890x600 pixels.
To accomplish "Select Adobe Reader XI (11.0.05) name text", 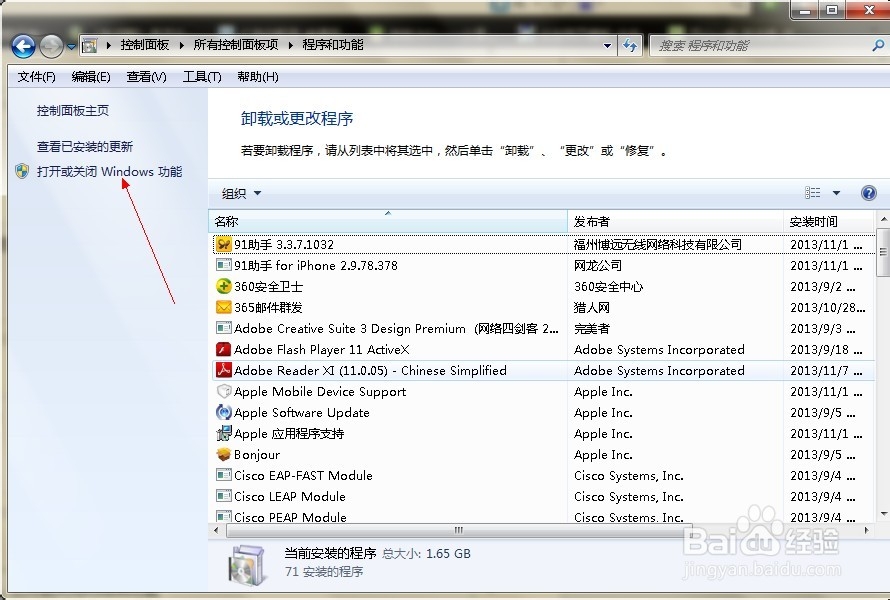I will point(370,371).
